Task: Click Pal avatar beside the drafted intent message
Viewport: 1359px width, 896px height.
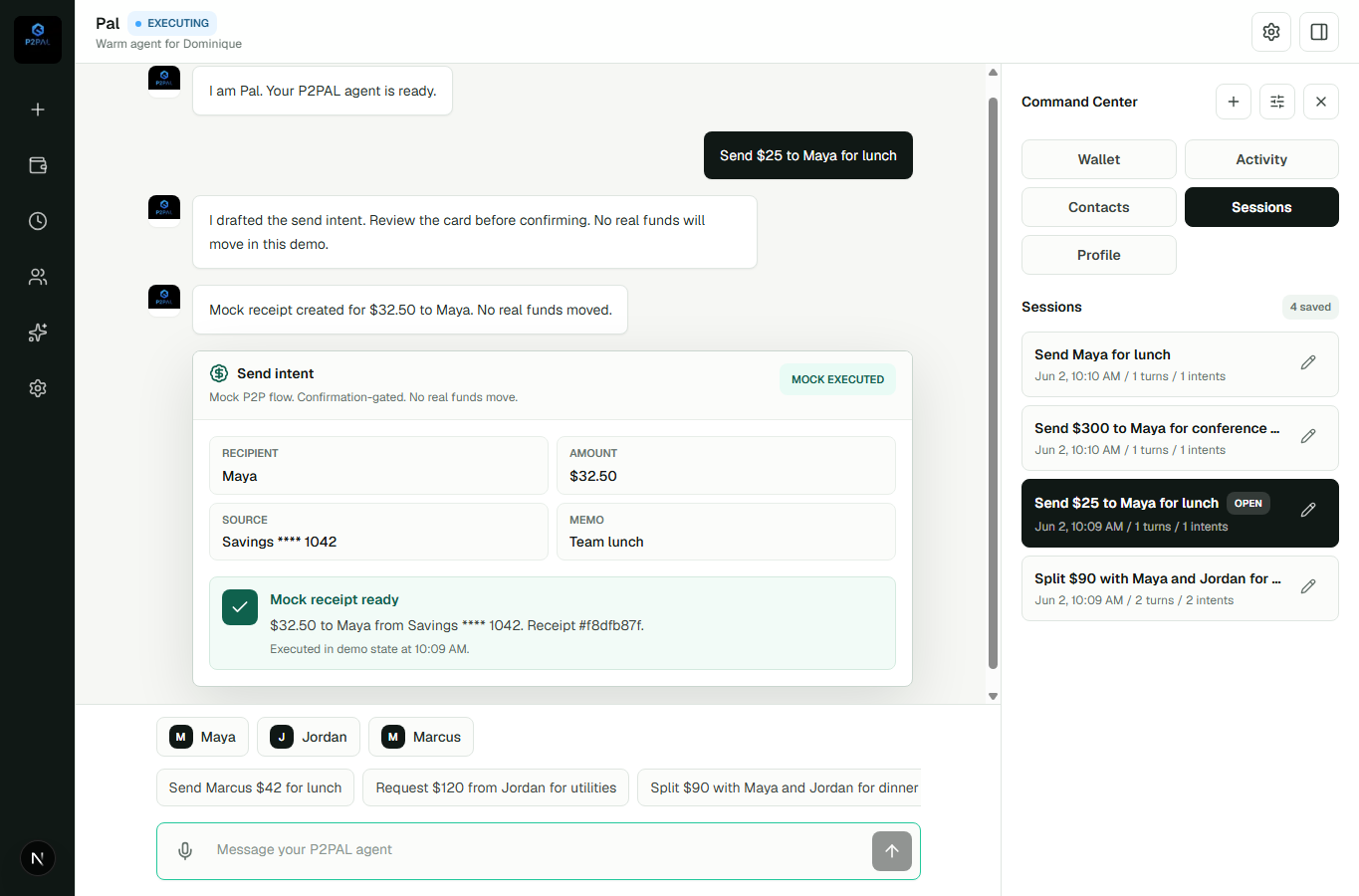Action: click(x=164, y=211)
